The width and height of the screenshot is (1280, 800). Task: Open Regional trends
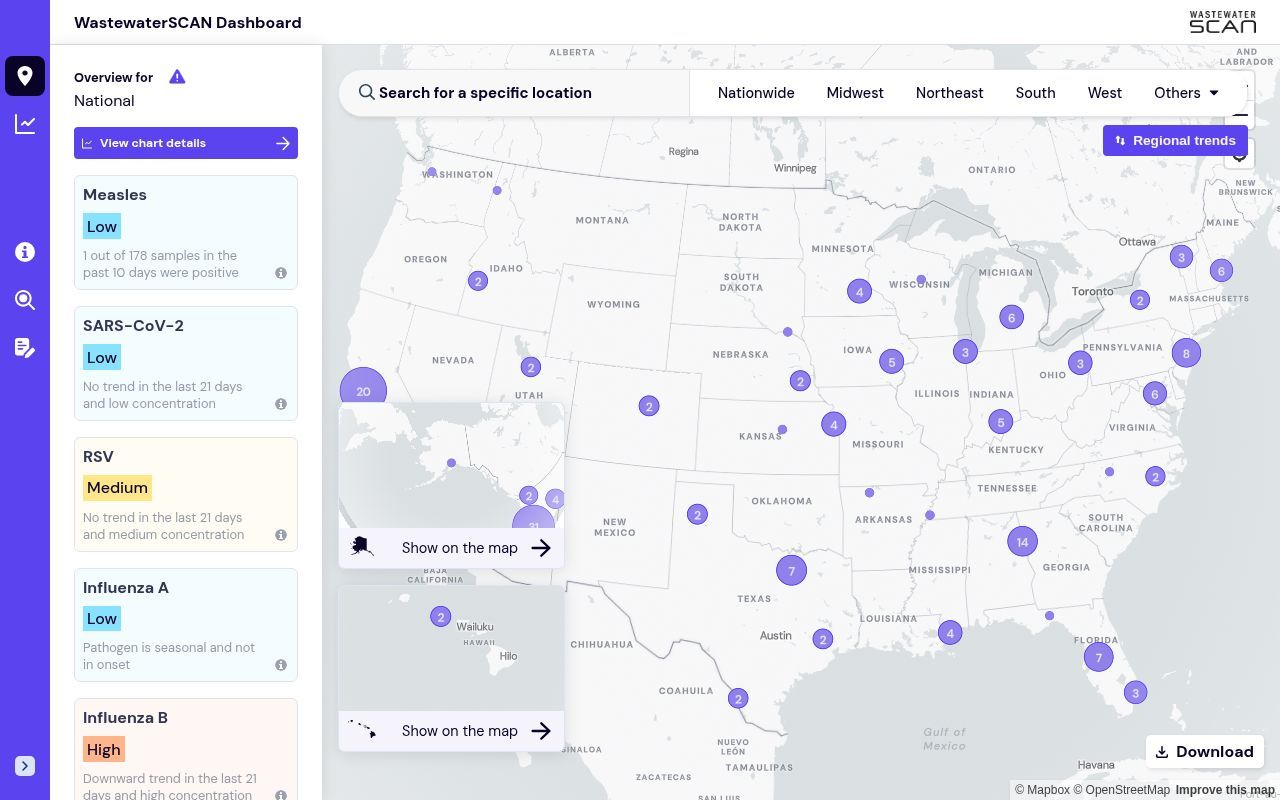[1175, 141]
